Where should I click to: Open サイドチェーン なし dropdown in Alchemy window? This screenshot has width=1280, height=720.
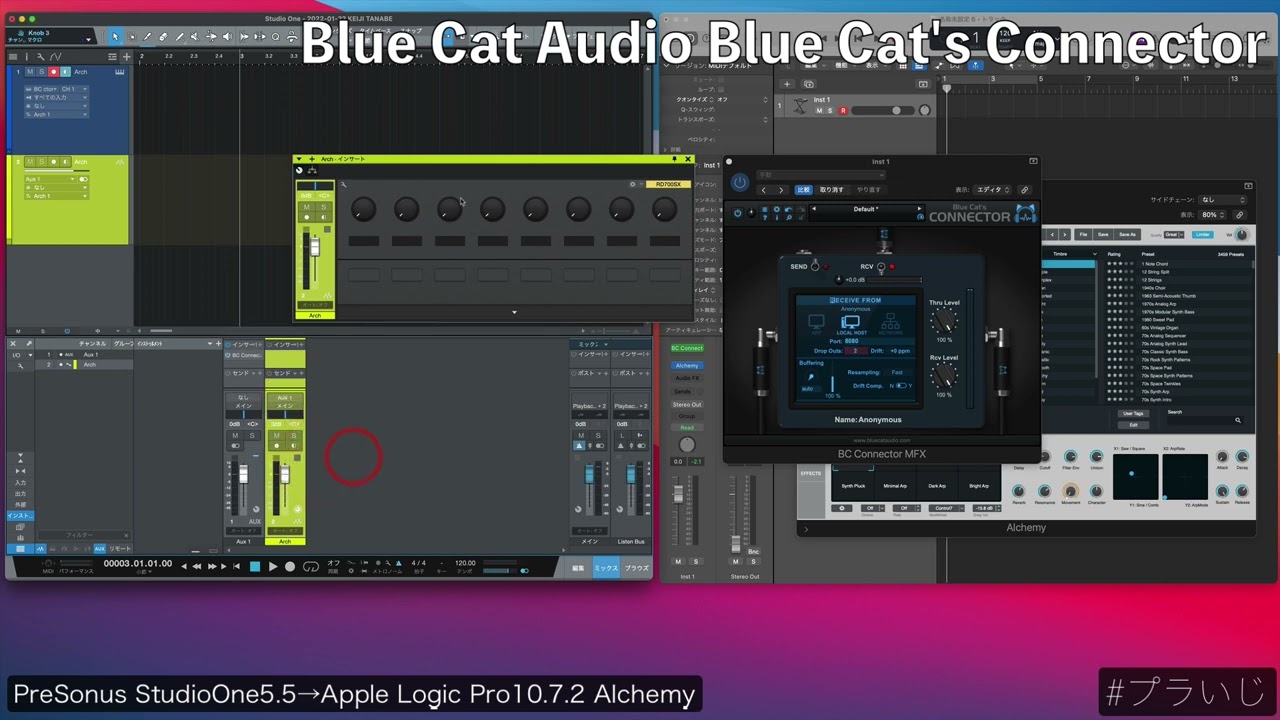[1221, 200]
